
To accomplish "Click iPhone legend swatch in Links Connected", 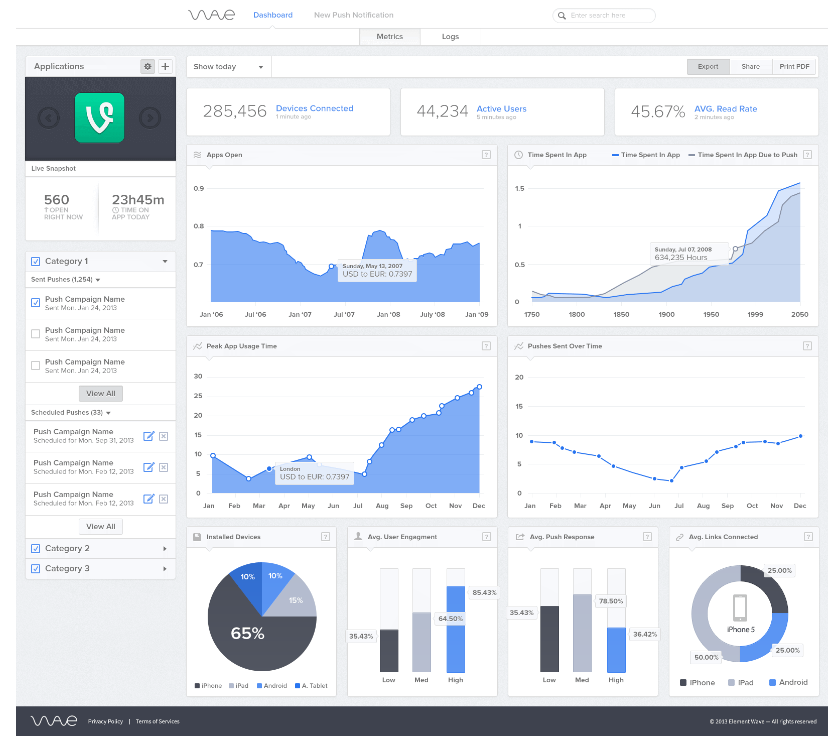I will click(x=683, y=683).
